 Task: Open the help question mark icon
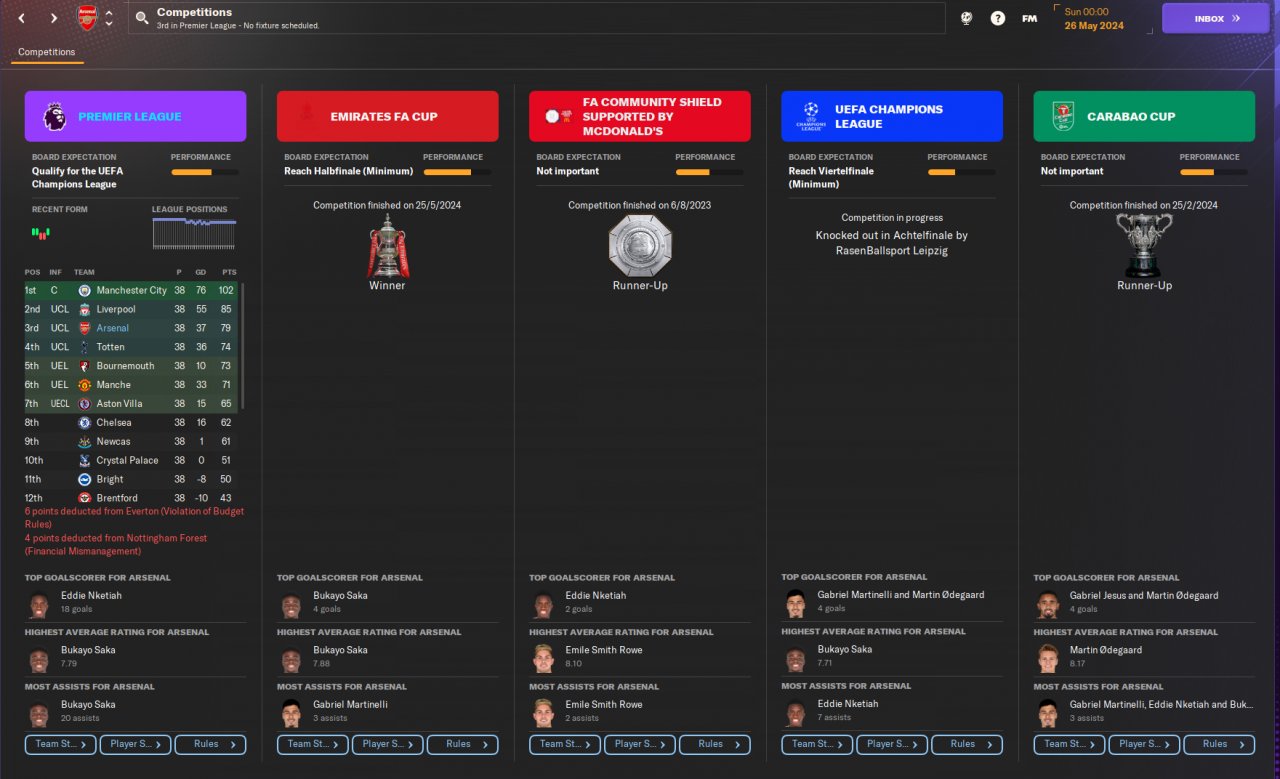click(x=997, y=18)
